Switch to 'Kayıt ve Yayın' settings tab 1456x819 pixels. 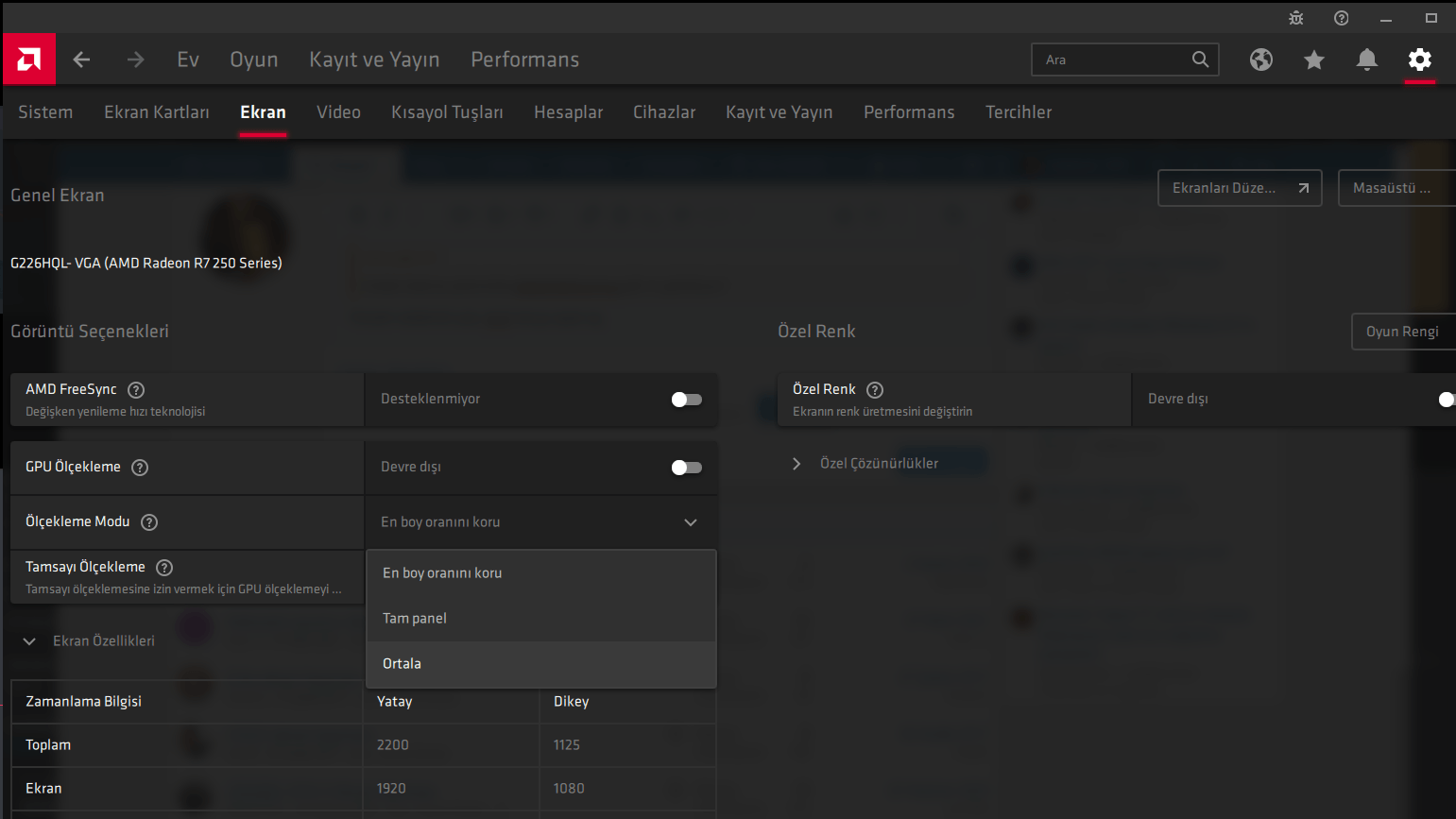(x=779, y=112)
